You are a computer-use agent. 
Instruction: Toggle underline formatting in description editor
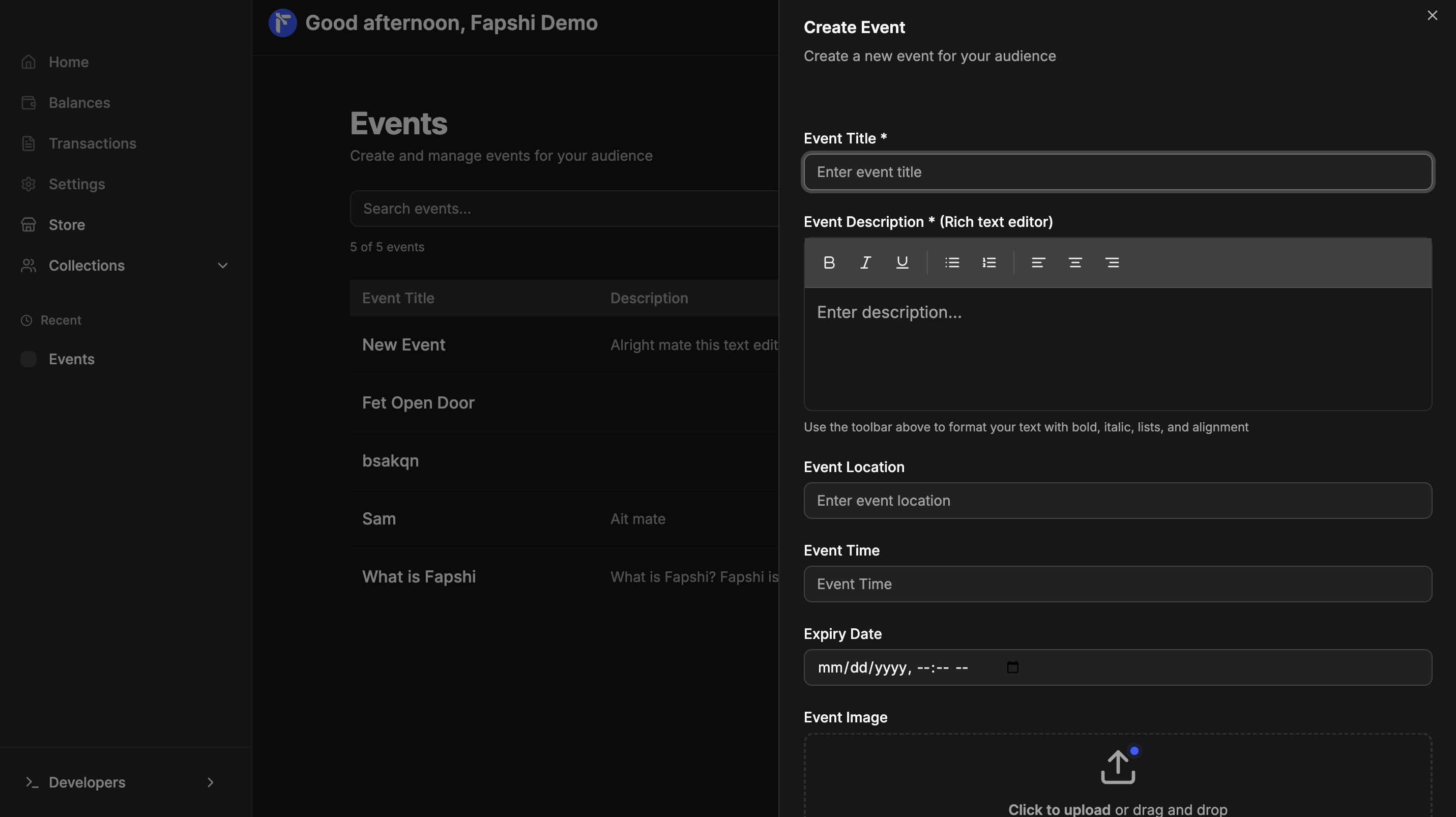[x=902, y=262]
